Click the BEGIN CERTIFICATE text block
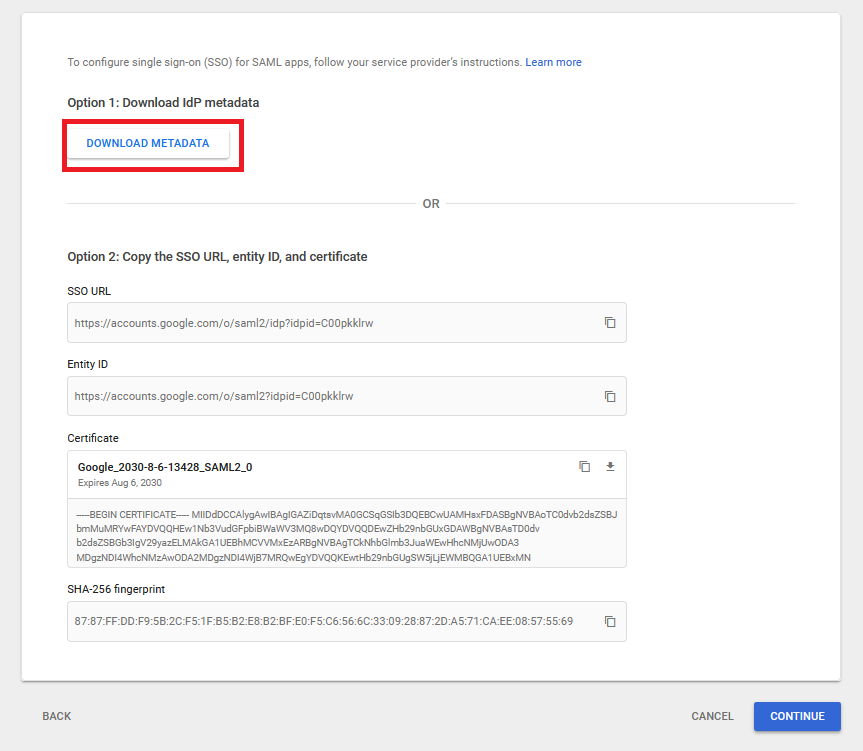 (346, 535)
